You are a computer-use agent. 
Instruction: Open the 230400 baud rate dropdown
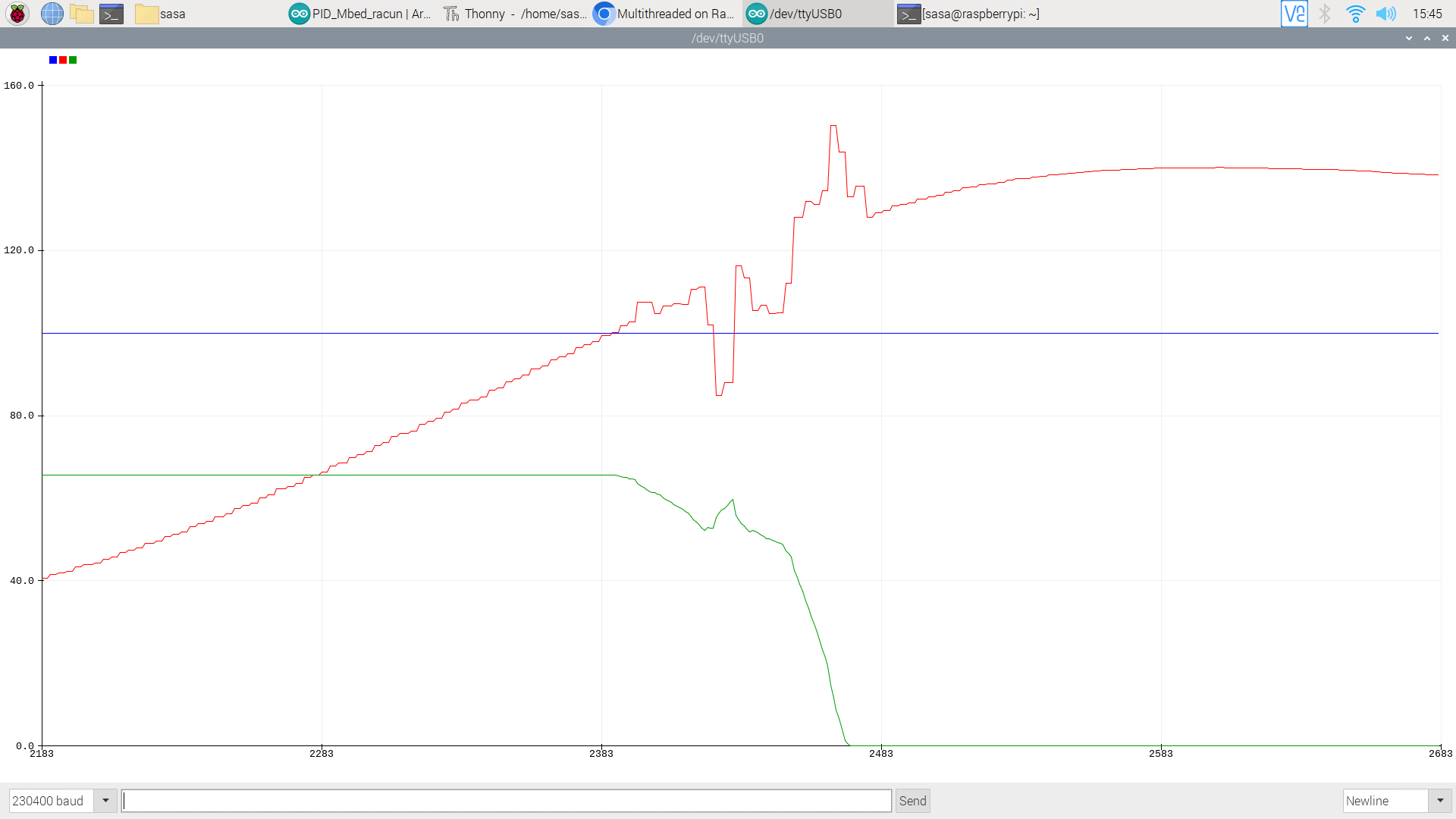(x=63, y=801)
